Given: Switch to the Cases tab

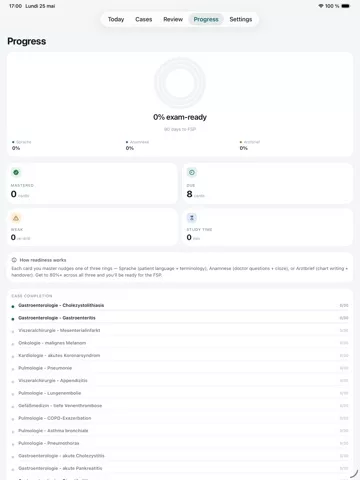Looking at the screenshot, I should 144,19.
